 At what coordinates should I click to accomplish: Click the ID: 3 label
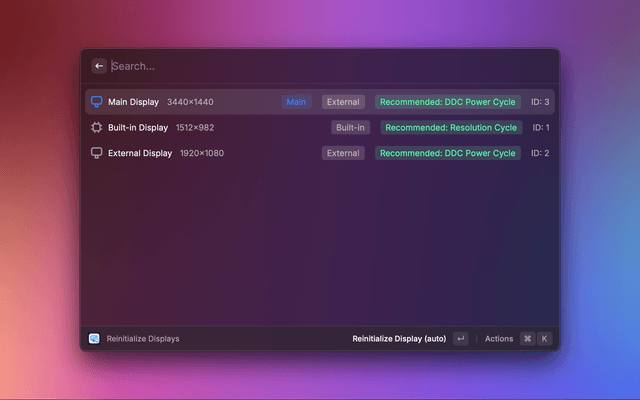tap(540, 102)
